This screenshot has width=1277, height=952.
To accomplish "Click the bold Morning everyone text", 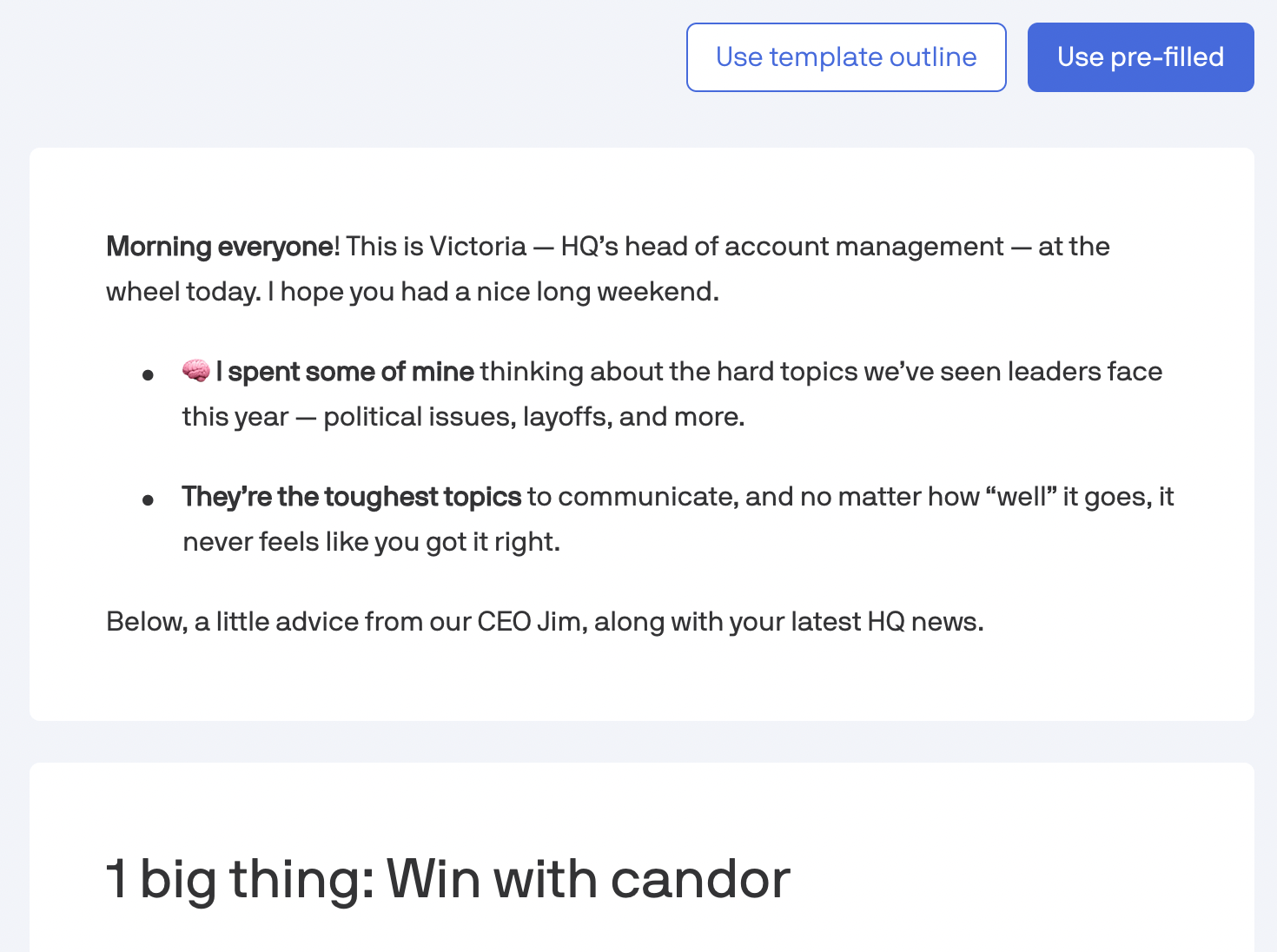I will coord(220,247).
